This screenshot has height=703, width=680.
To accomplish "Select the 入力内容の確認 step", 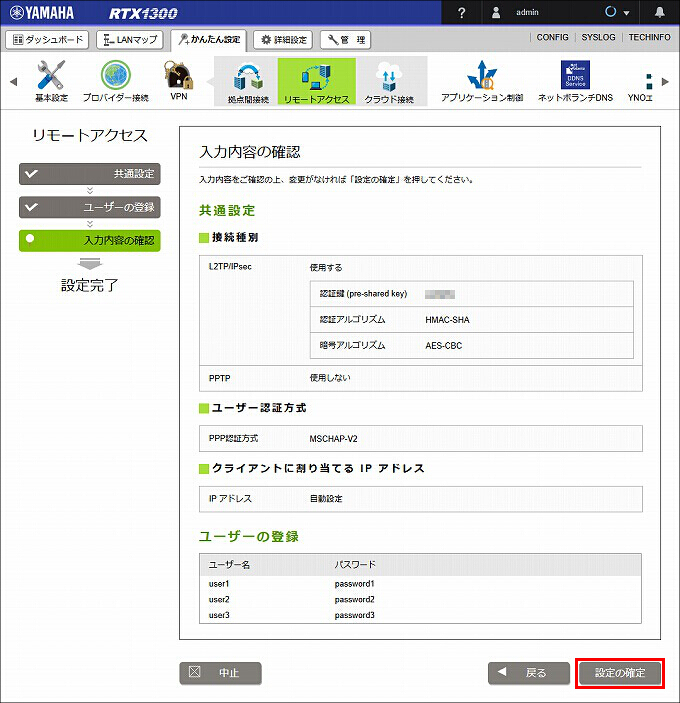I will [x=90, y=241].
